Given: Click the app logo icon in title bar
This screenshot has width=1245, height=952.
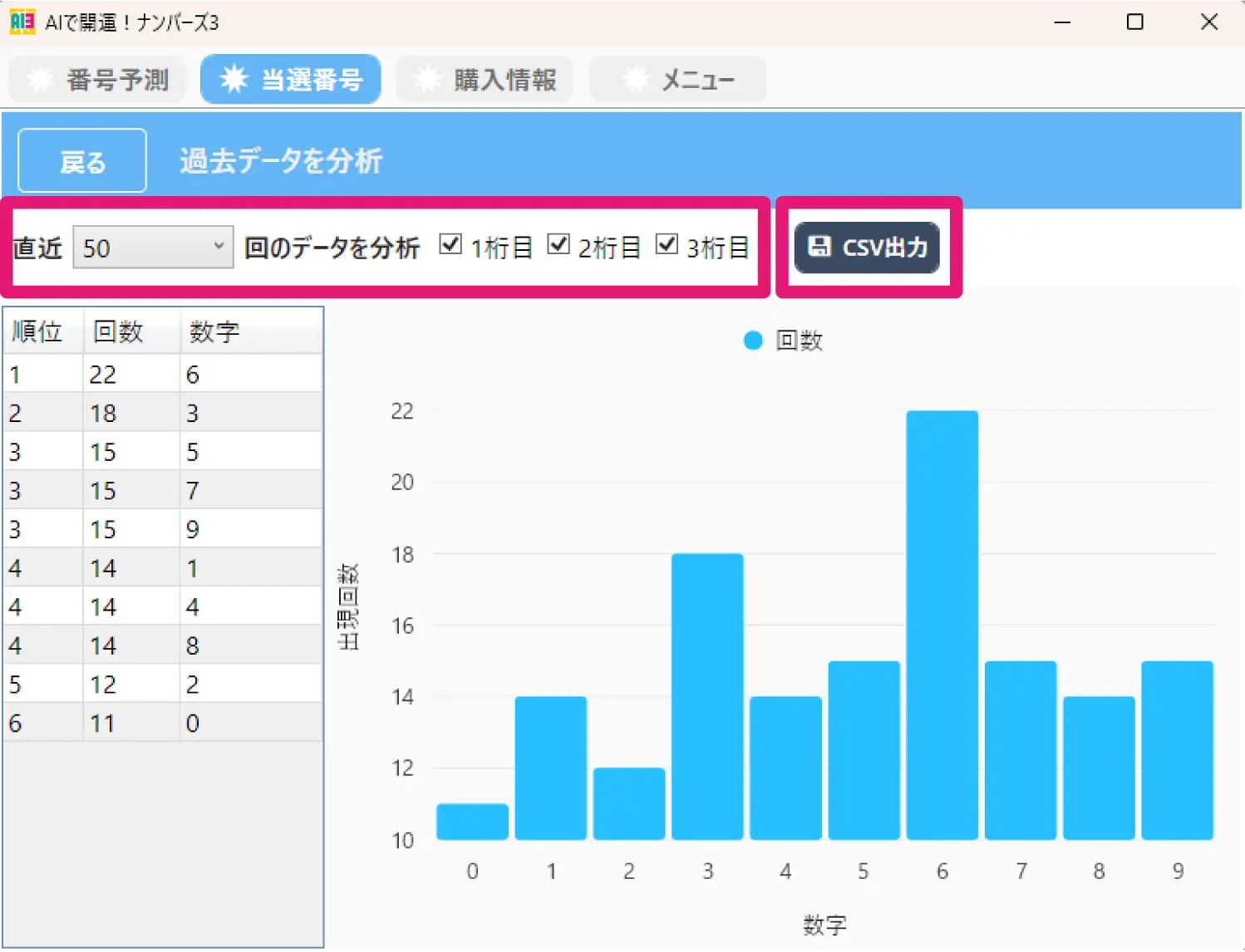Looking at the screenshot, I should pyautogui.click(x=22, y=22).
